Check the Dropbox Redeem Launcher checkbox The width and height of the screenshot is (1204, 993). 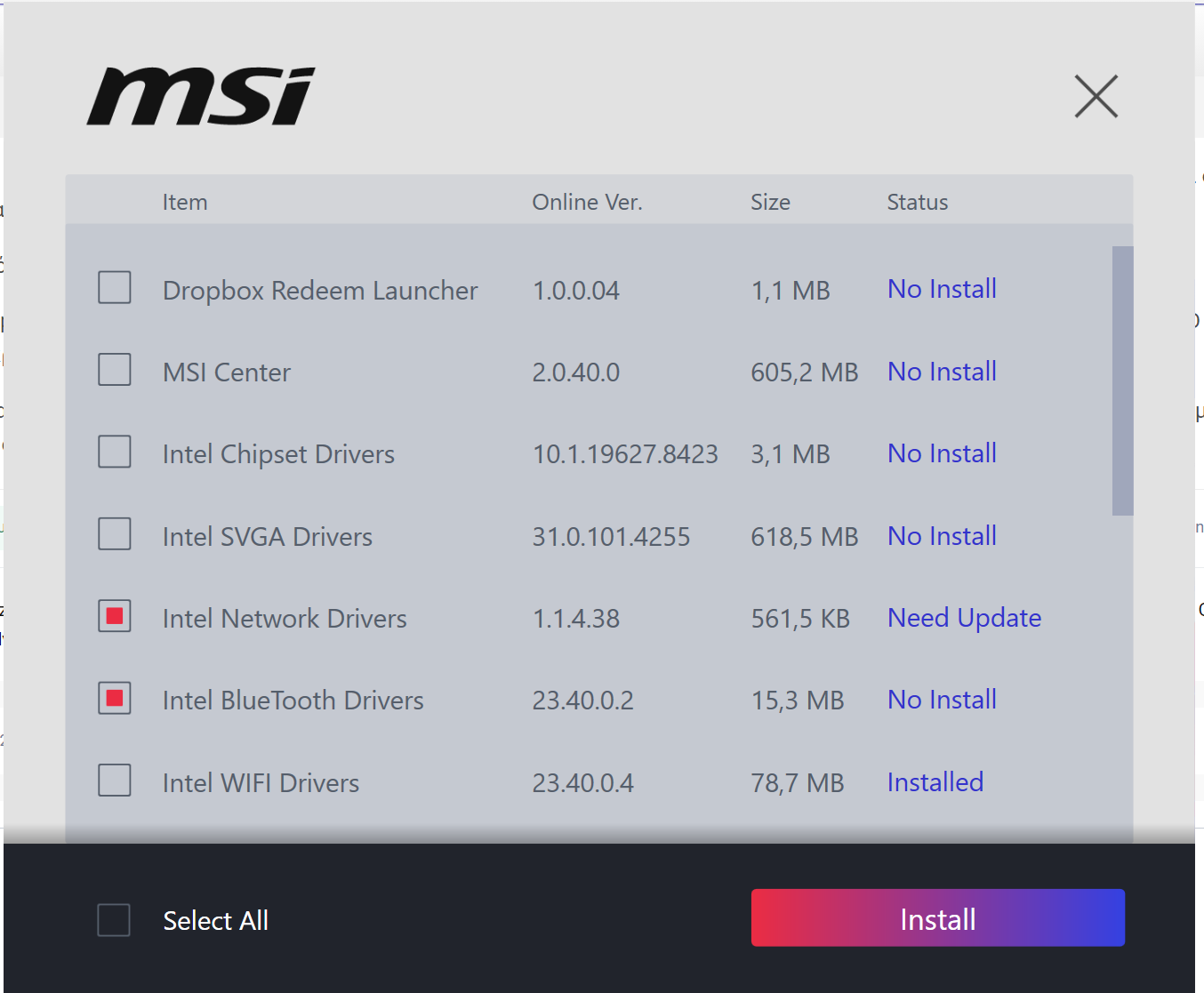(x=115, y=287)
